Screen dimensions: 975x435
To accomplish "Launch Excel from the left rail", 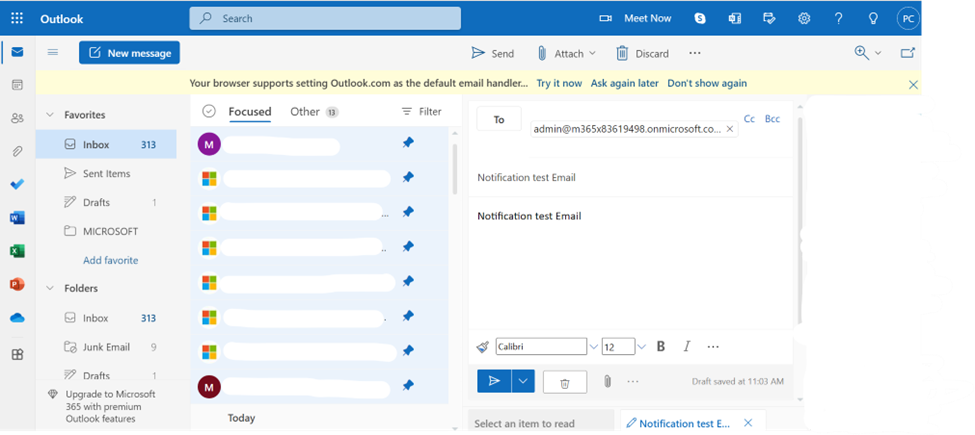I will pos(17,251).
